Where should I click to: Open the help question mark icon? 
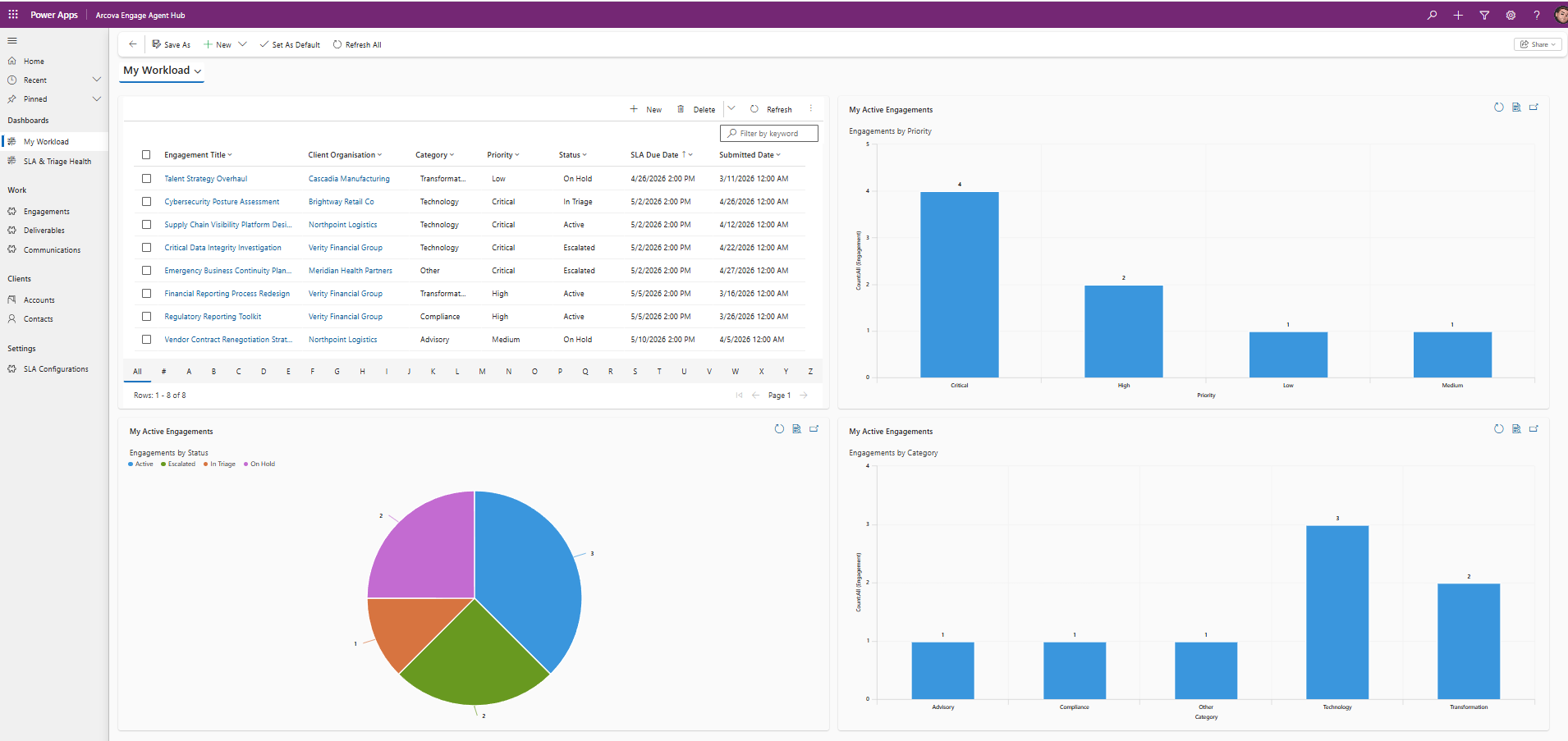(1537, 15)
